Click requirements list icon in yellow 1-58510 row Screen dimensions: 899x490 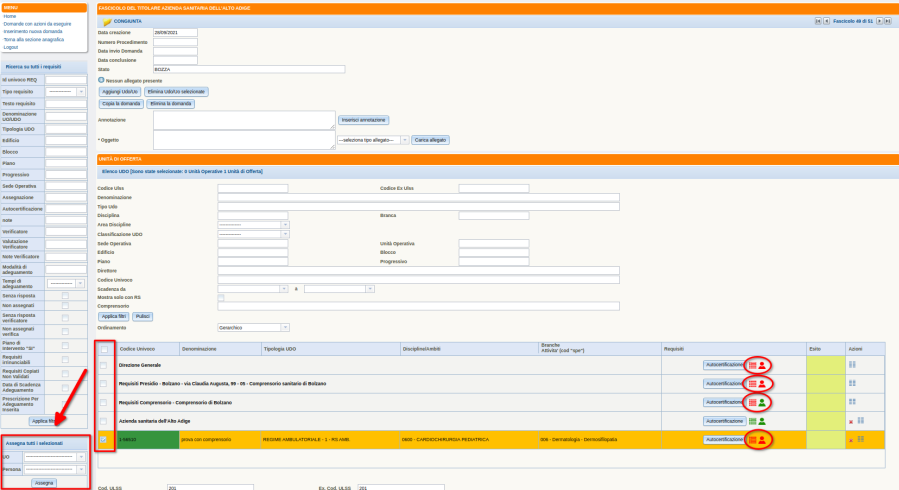(x=752, y=439)
